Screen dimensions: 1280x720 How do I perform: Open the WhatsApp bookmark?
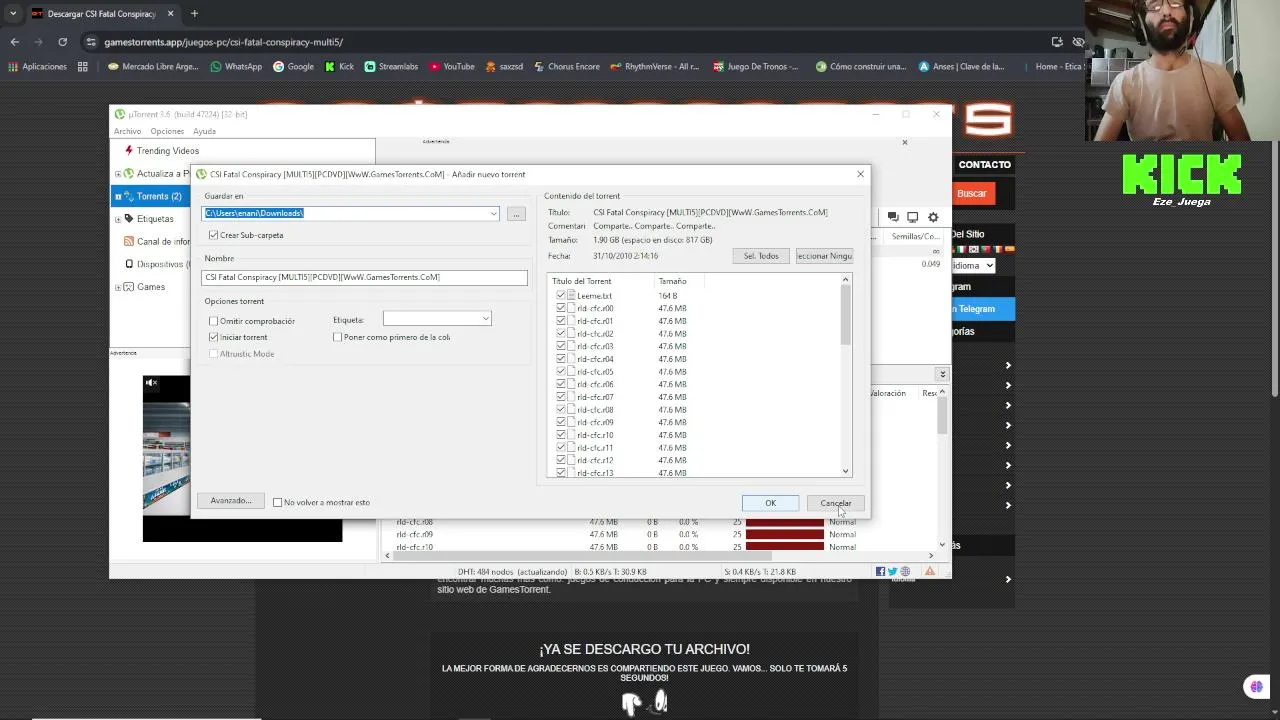click(236, 67)
